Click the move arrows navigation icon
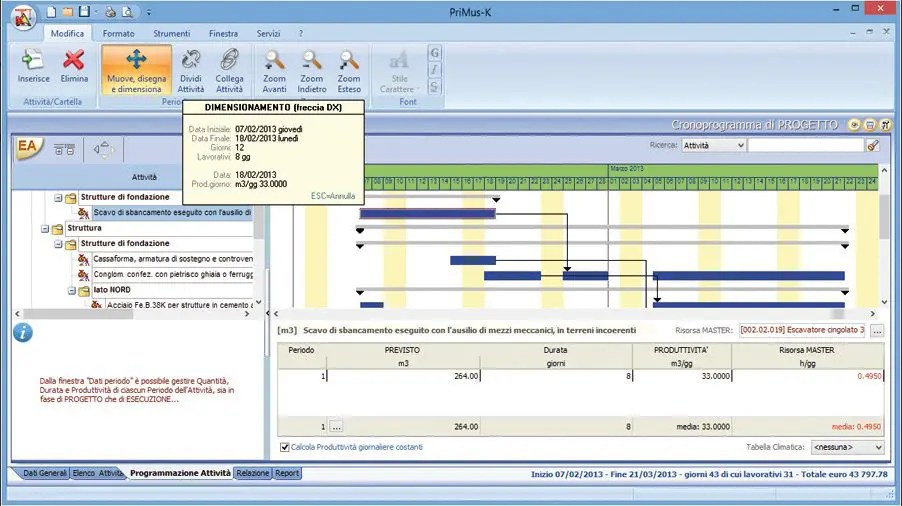Screen dimensions: 902x506 coord(104,150)
